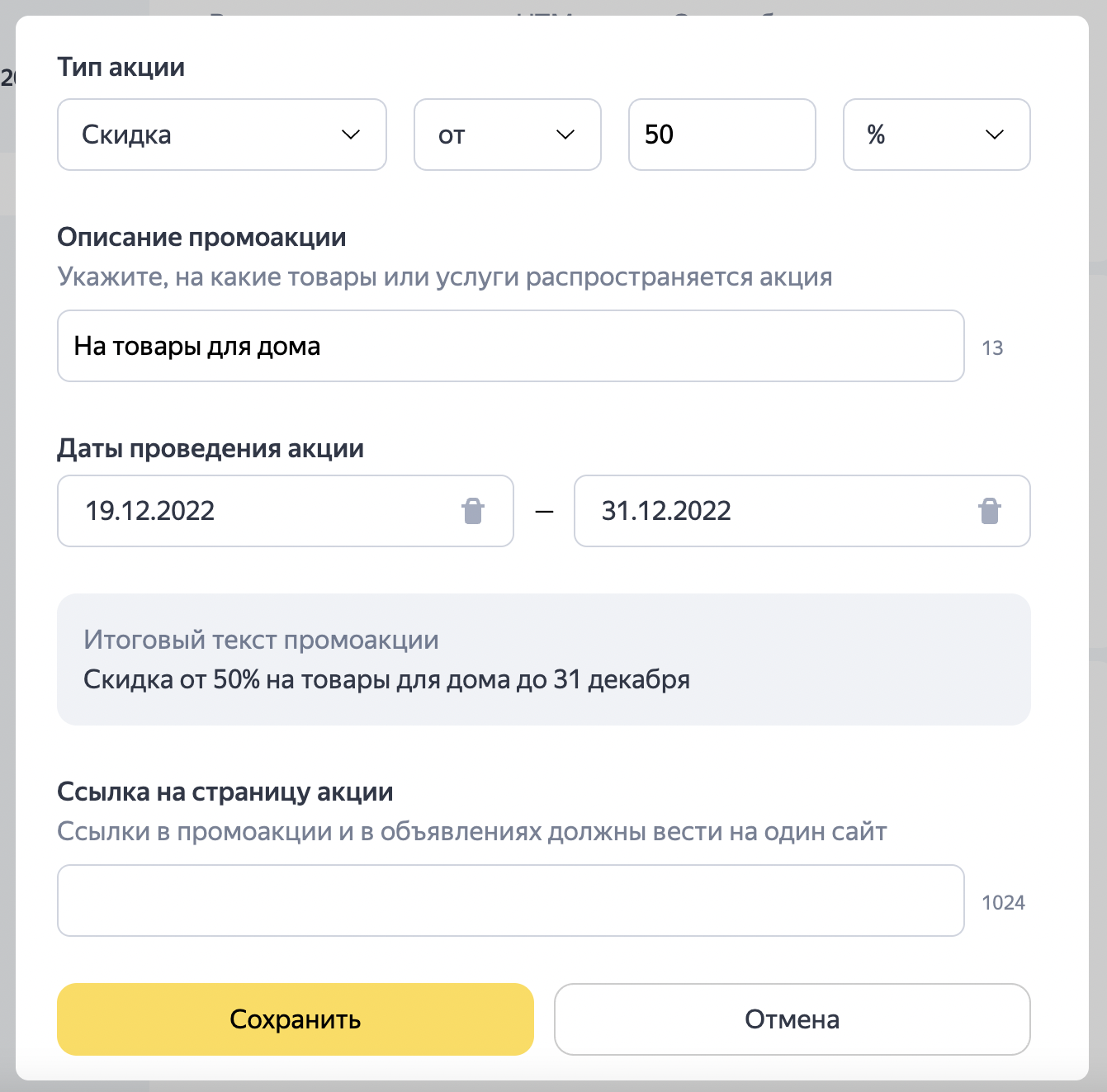
Task: Open the Скидка promo type dropdown
Action: (x=222, y=135)
